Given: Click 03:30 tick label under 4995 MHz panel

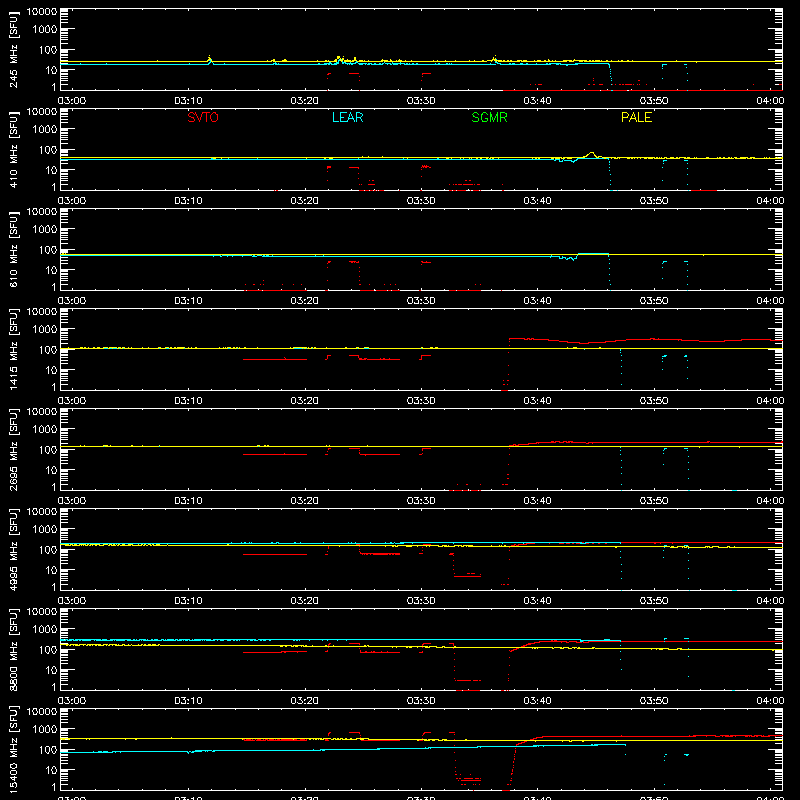Looking at the screenshot, I should point(421,601).
